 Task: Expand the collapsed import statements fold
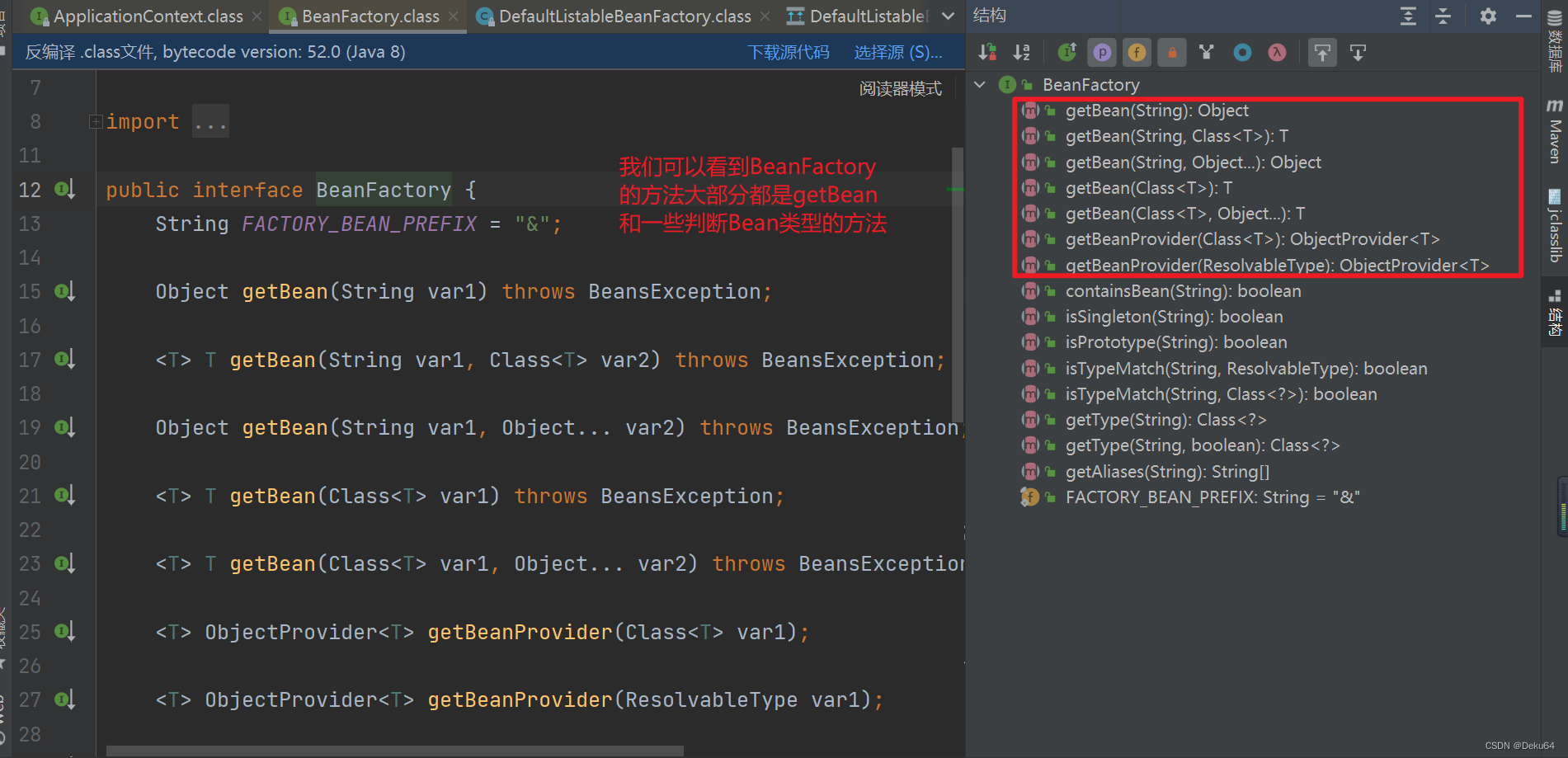96,120
